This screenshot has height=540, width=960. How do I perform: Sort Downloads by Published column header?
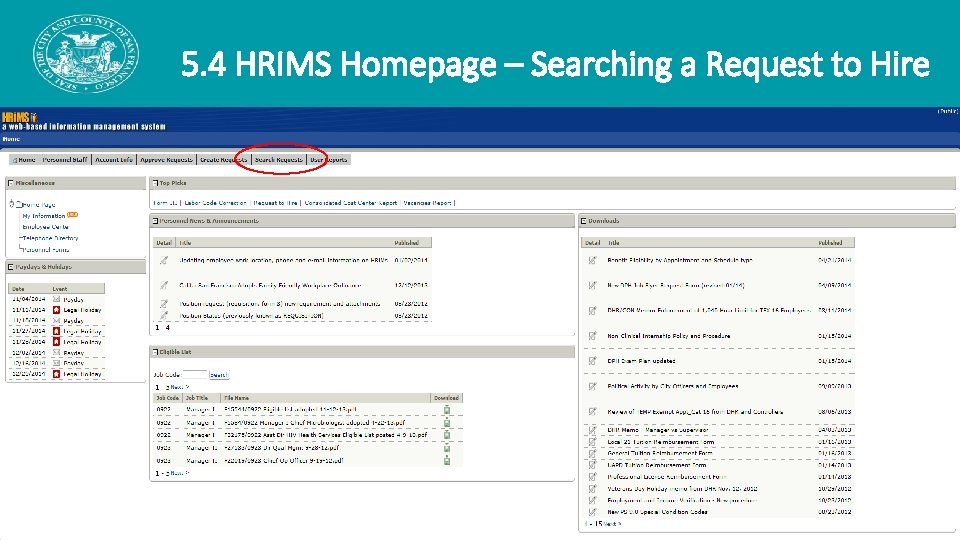[x=830, y=243]
